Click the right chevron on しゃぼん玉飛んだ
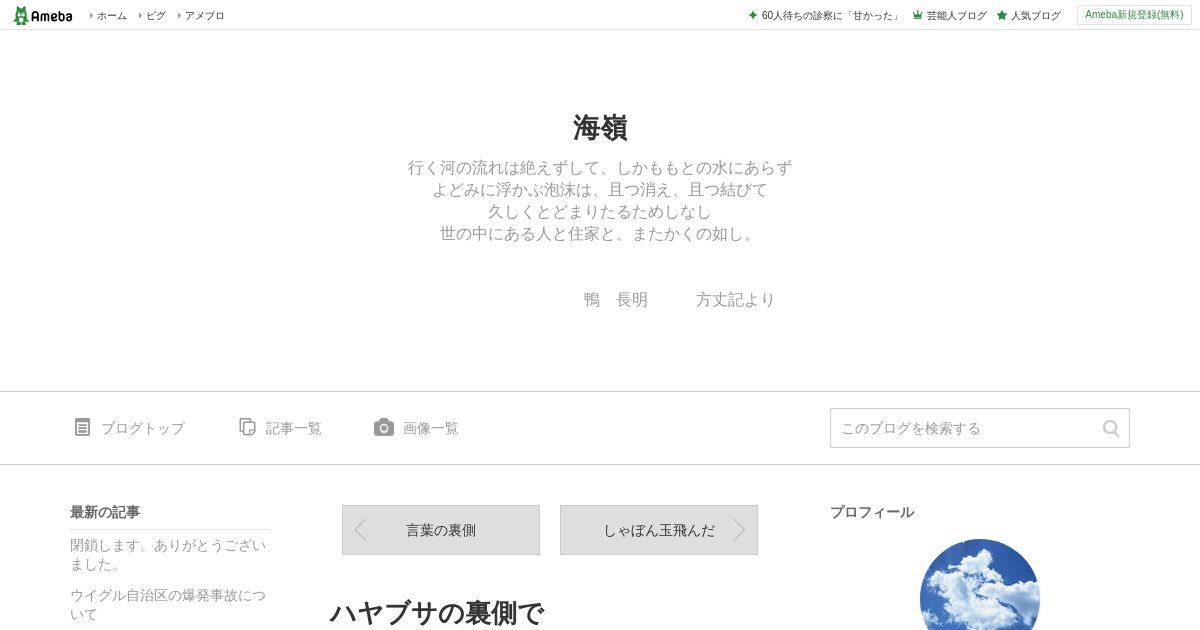Viewport: 1200px width, 630px height. pyautogui.click(x=739, y=530)
